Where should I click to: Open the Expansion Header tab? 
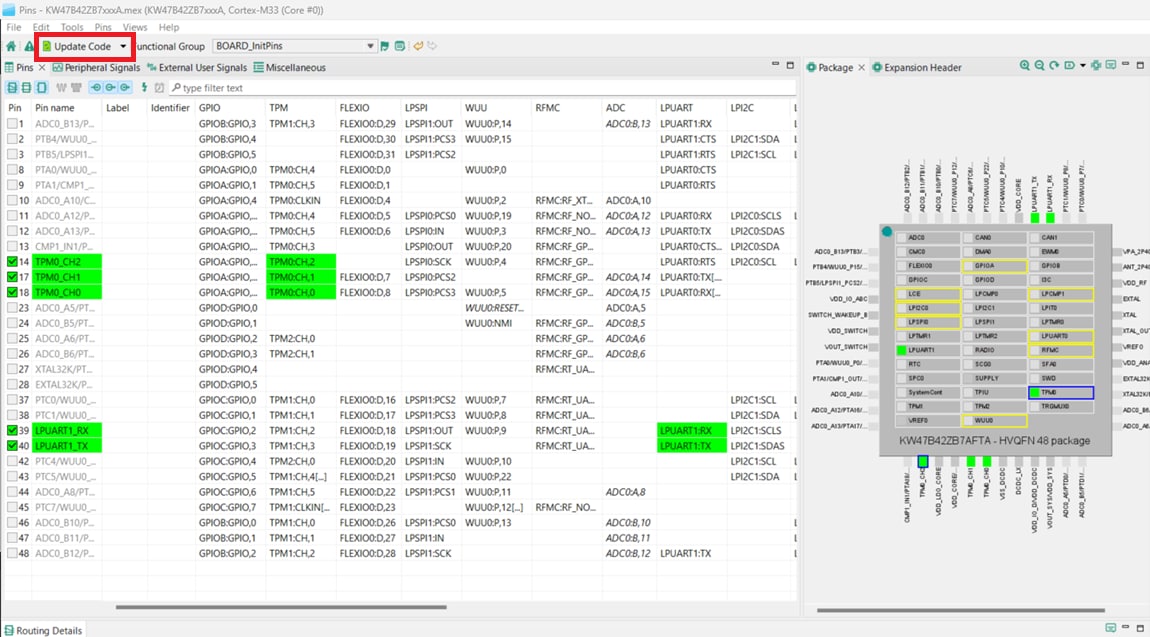[x=915, y=67]
